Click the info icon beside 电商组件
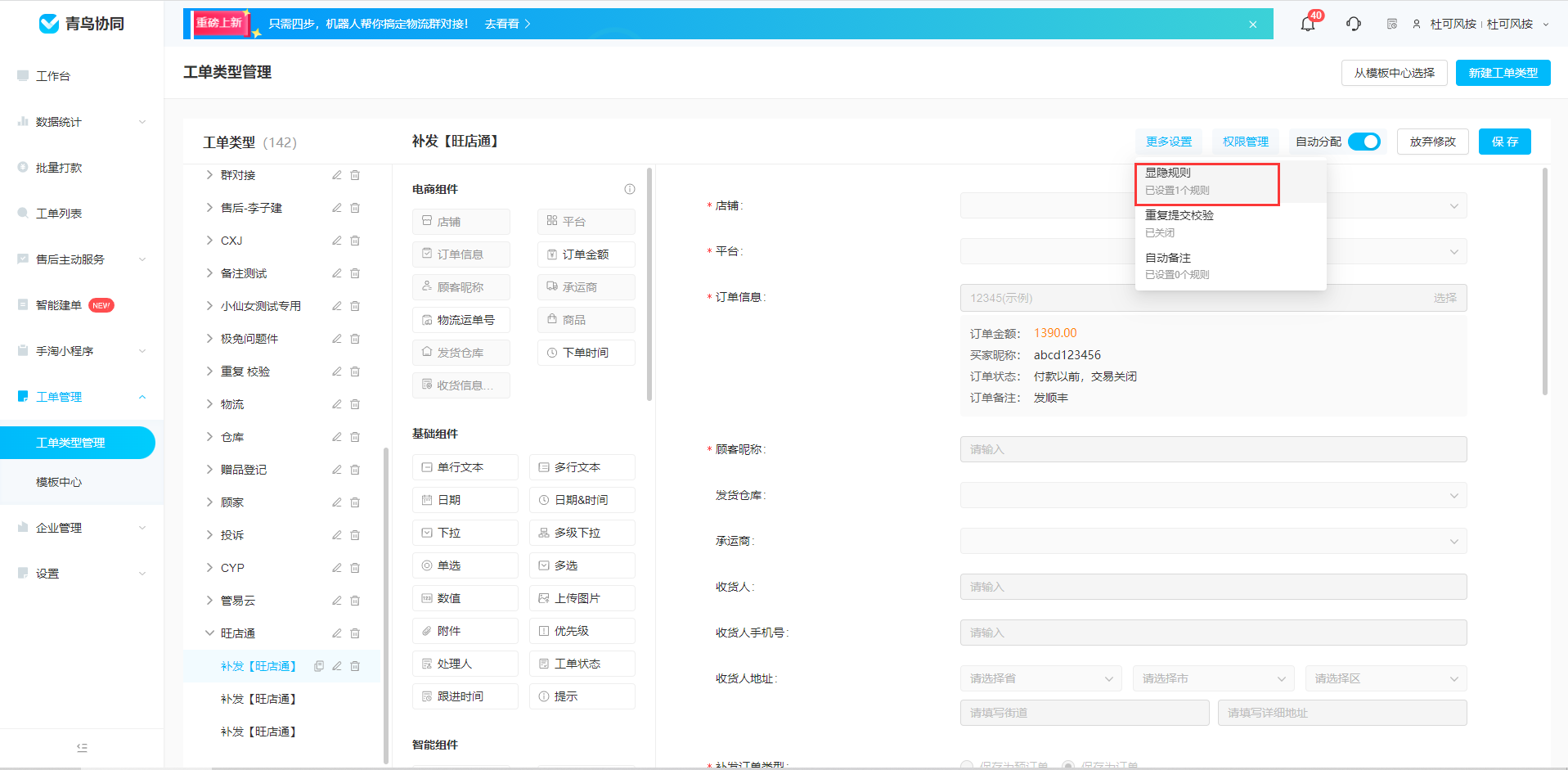The image size is (1568, 770). coord(630,189)
